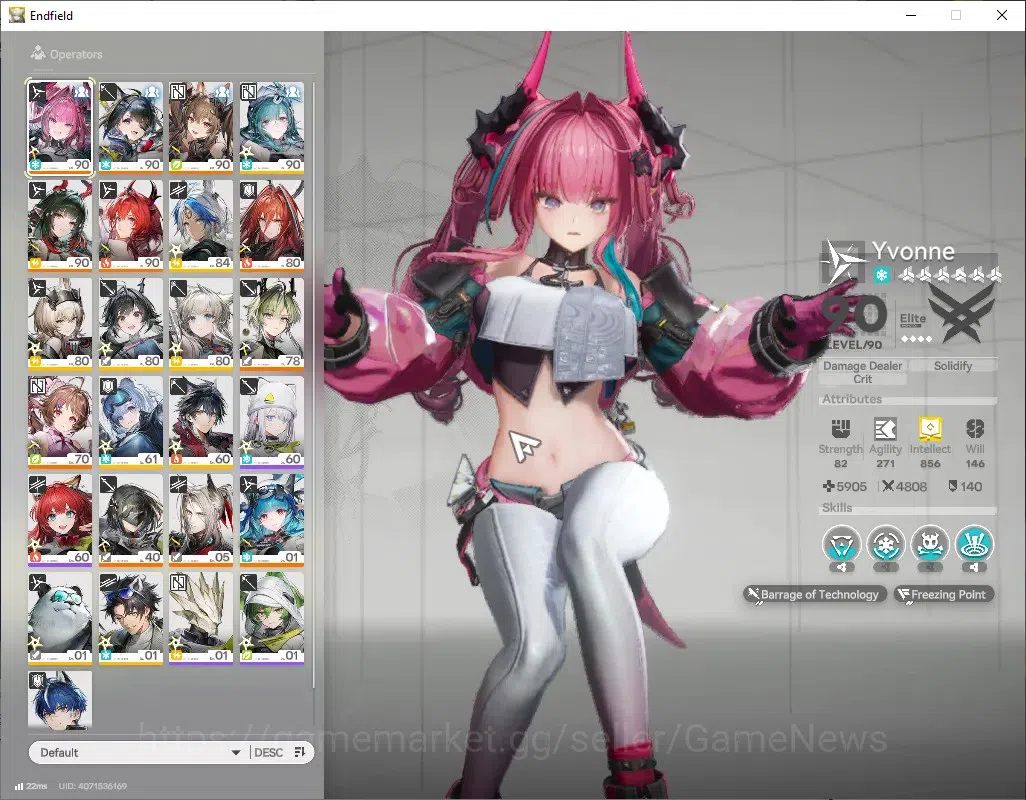The height and width of the screenshot is (800, 1026).
Task: Select the black-haired level 90 operator card
Action: coord(130,127)
